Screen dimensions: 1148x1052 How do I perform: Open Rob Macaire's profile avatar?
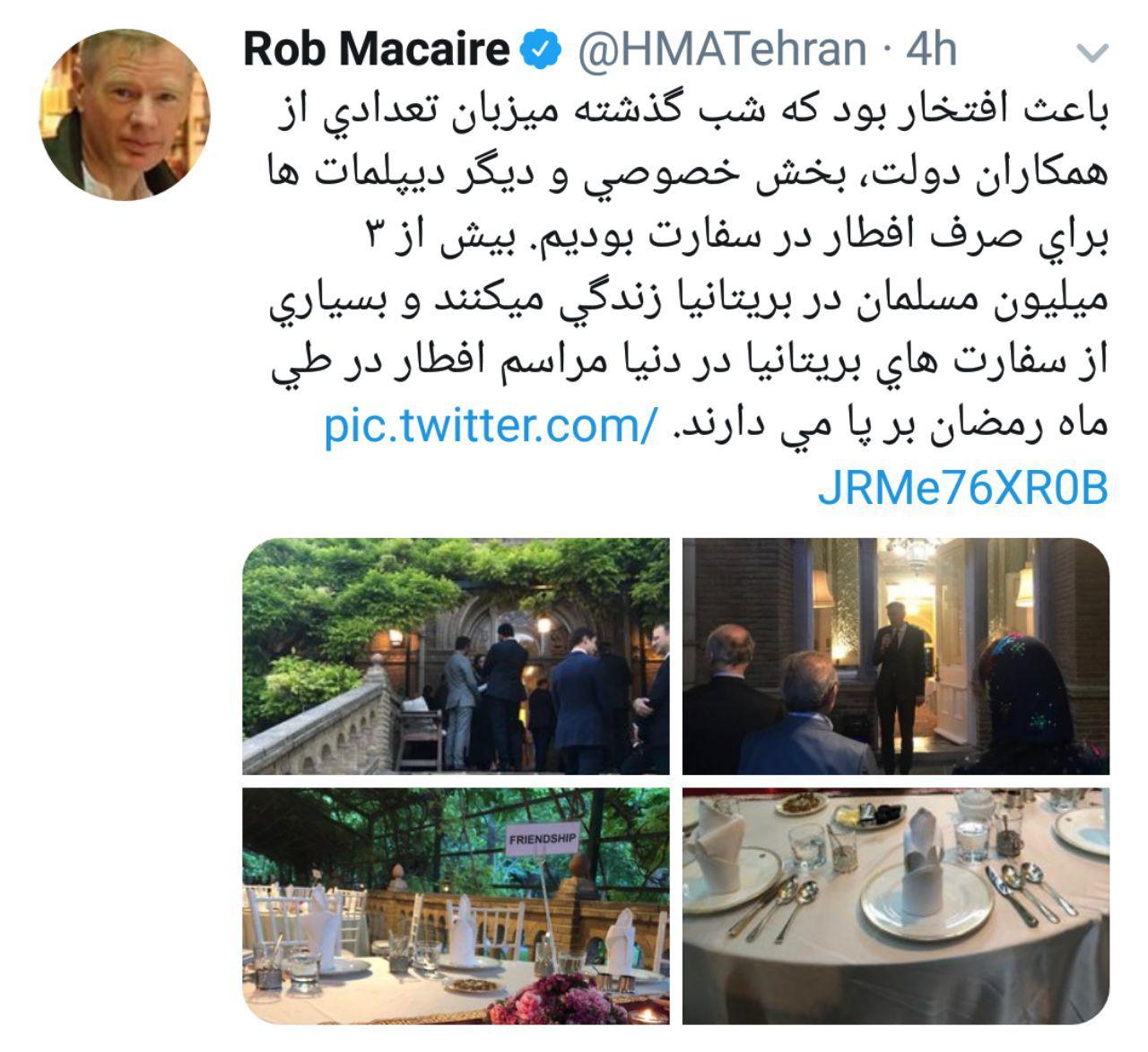click(x=124, y=114)
